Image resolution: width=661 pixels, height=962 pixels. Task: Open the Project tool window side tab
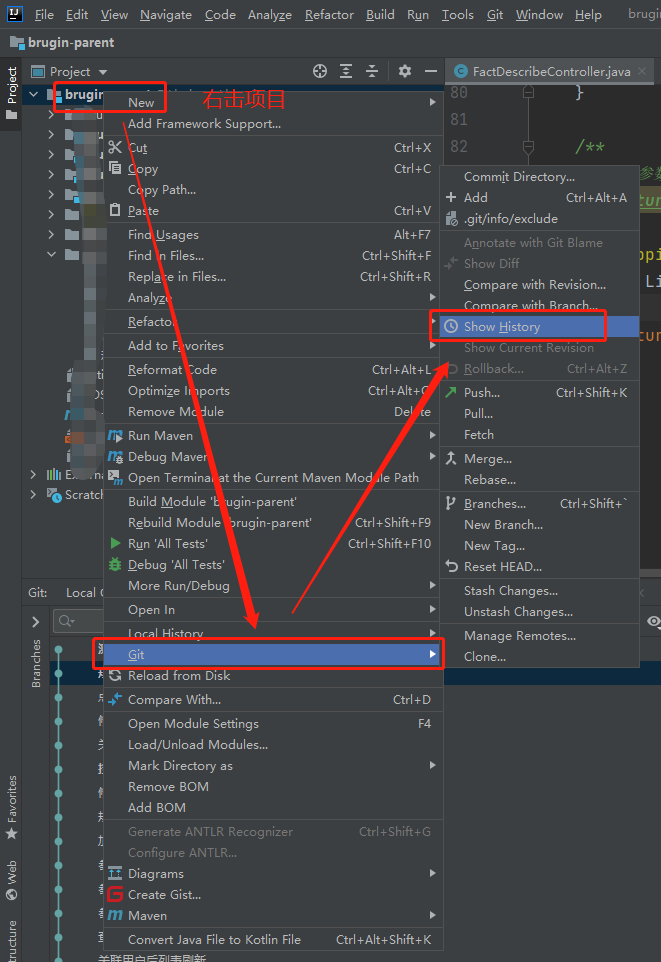[12, 93]
